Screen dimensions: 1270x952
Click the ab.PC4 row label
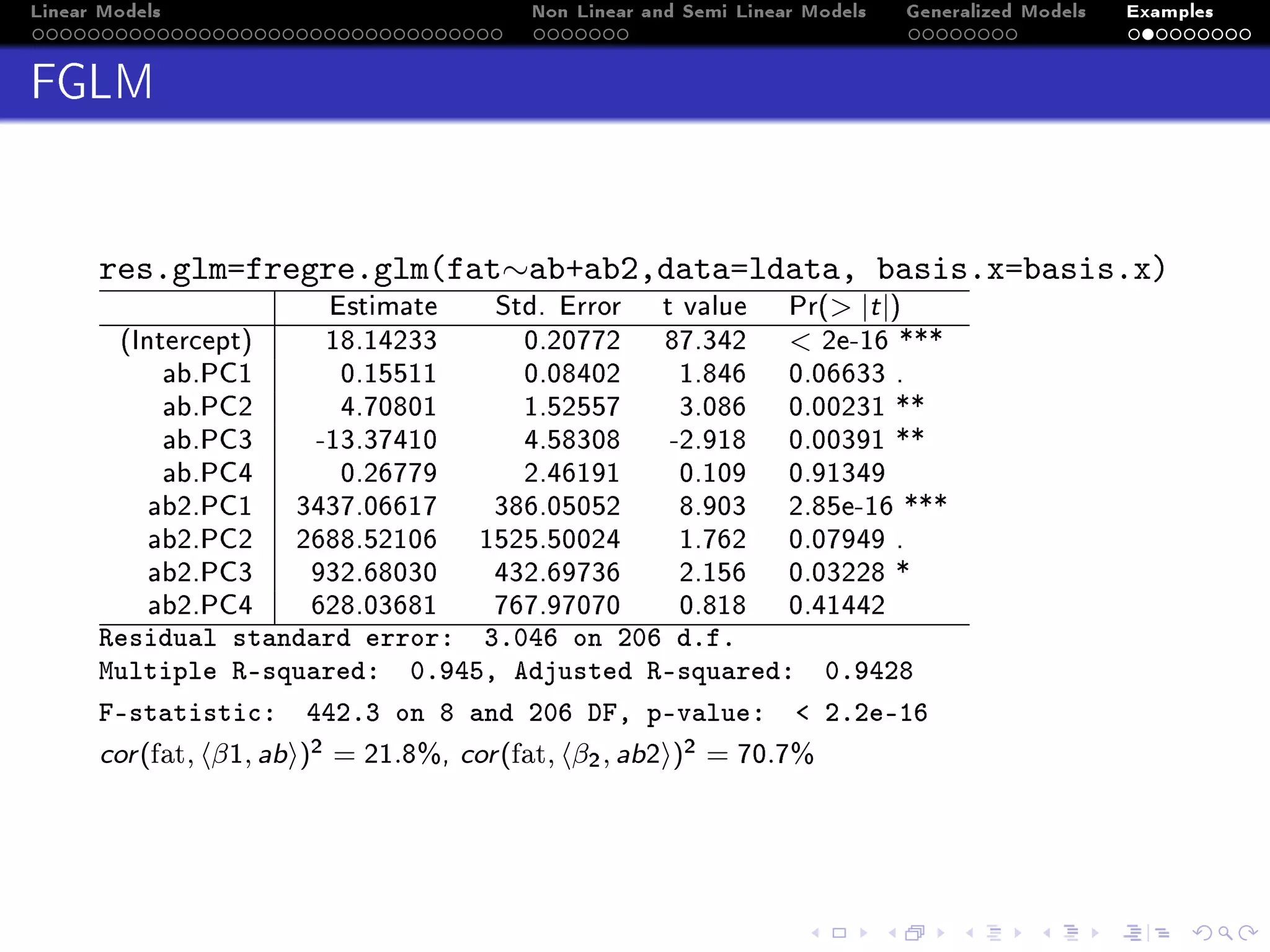(x=207, y=473)
